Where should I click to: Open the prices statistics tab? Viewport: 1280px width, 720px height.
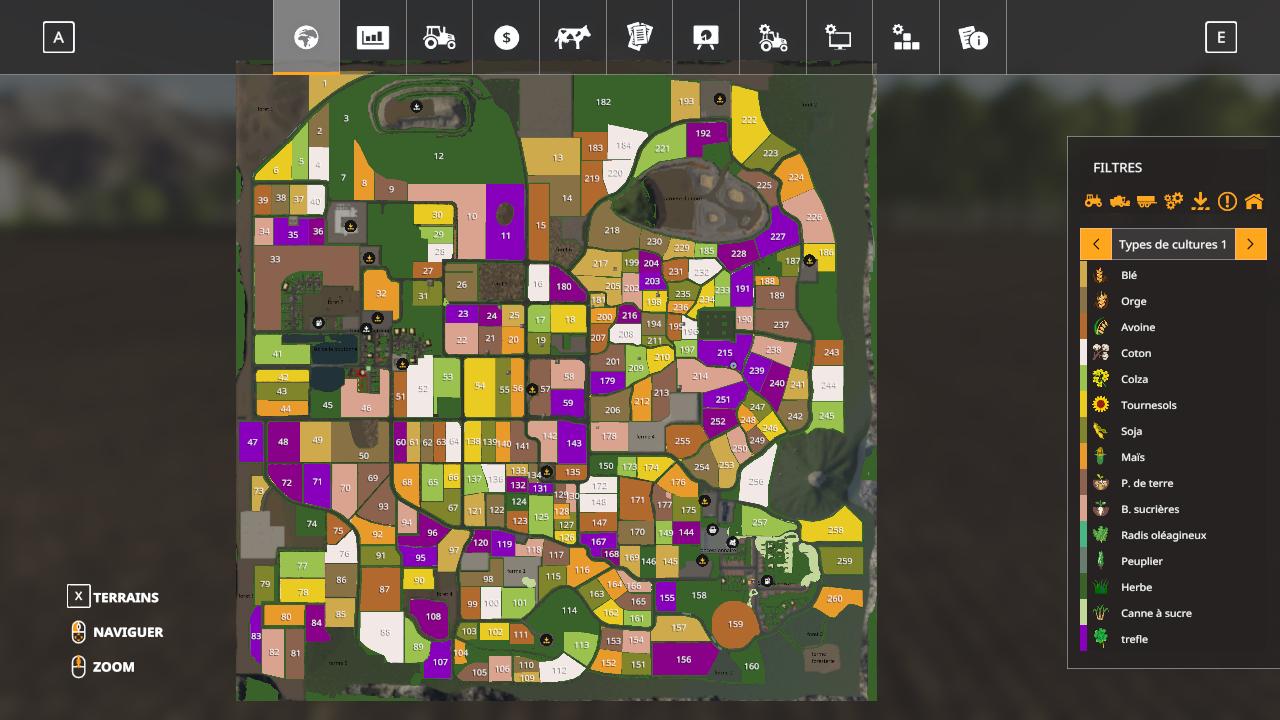coord(373,37)
